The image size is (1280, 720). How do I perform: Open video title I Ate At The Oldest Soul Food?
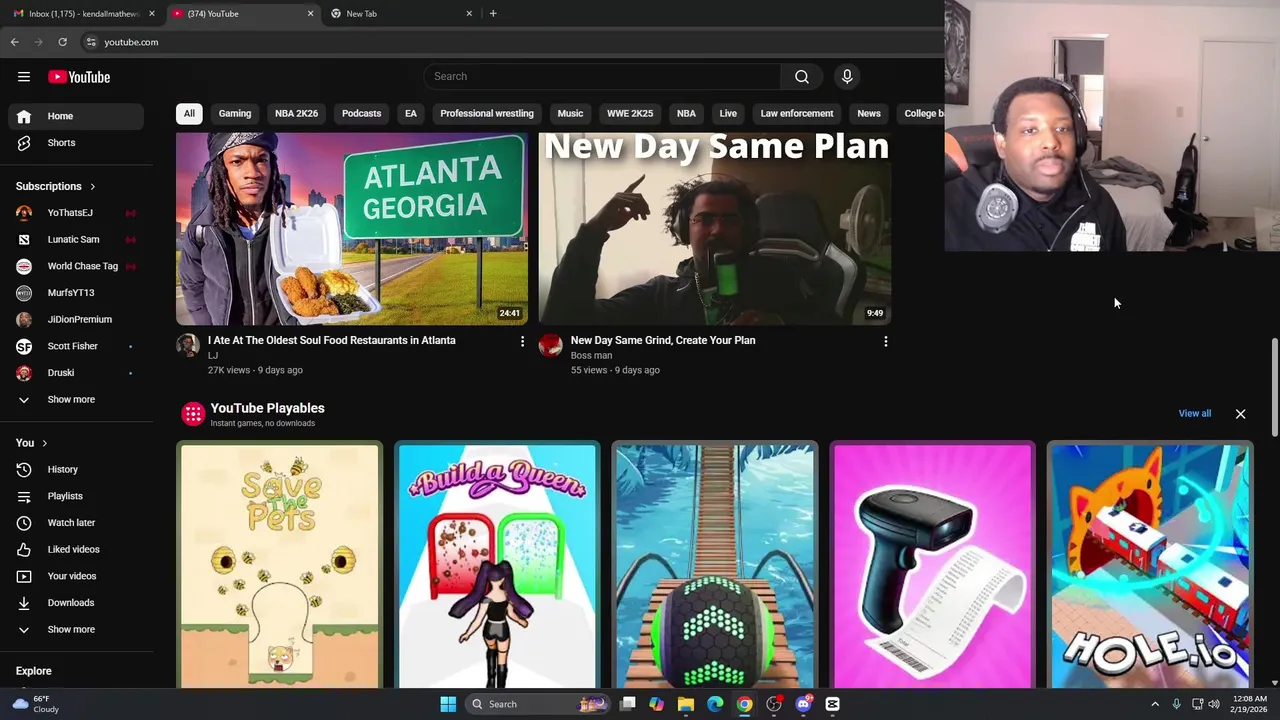point(331,340)
